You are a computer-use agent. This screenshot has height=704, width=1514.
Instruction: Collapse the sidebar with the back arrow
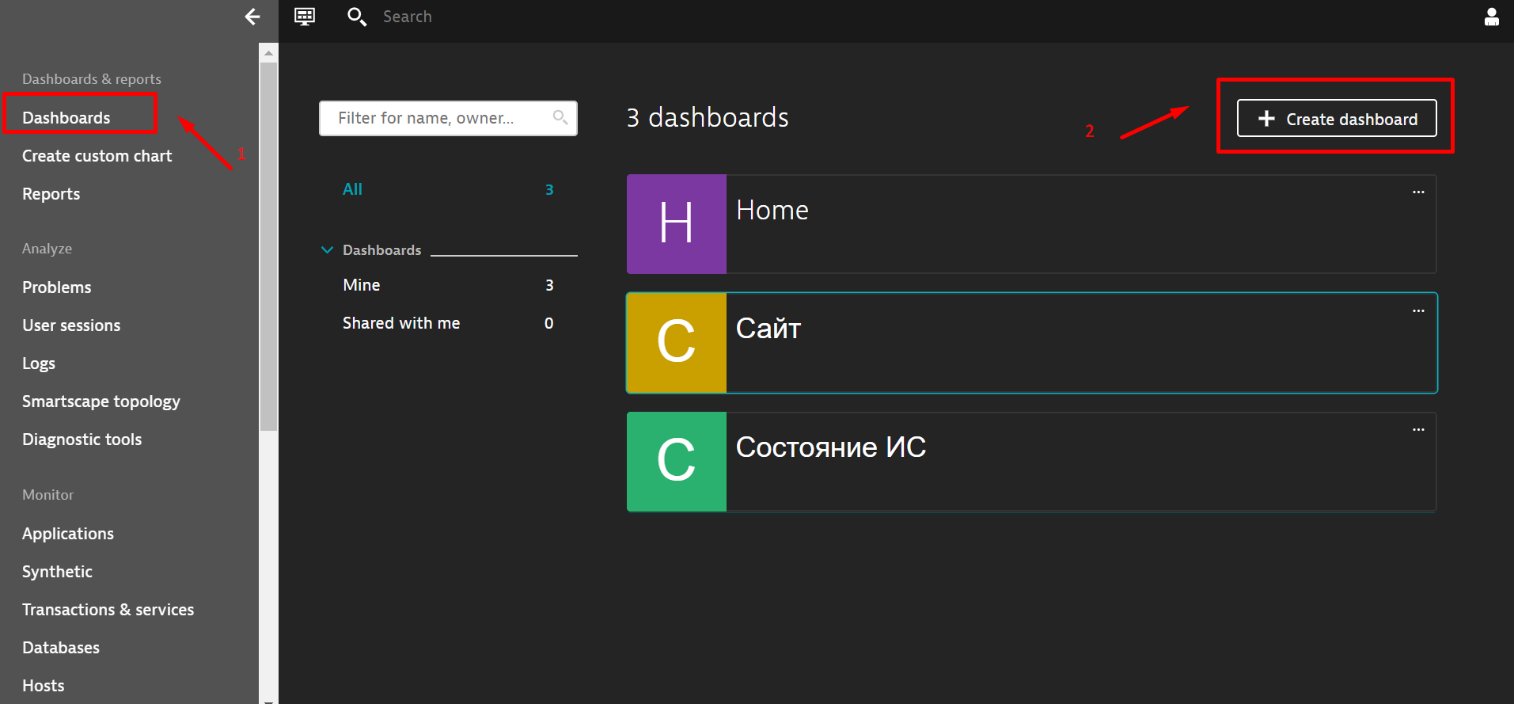[x=252, y=17]
